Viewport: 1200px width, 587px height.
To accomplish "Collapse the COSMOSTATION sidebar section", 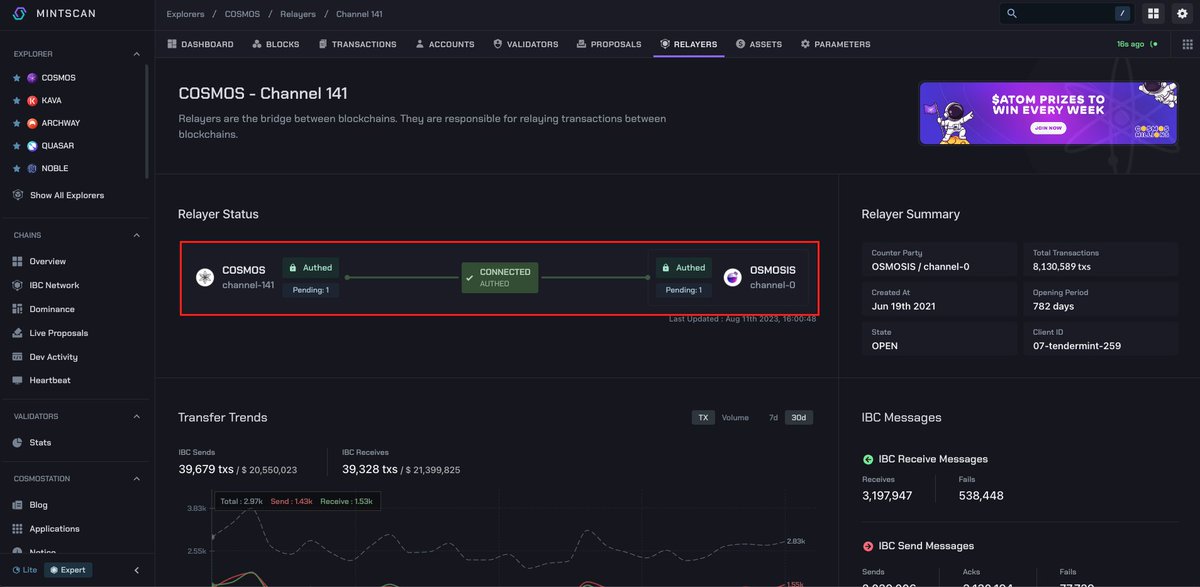I will pos(137,479).
